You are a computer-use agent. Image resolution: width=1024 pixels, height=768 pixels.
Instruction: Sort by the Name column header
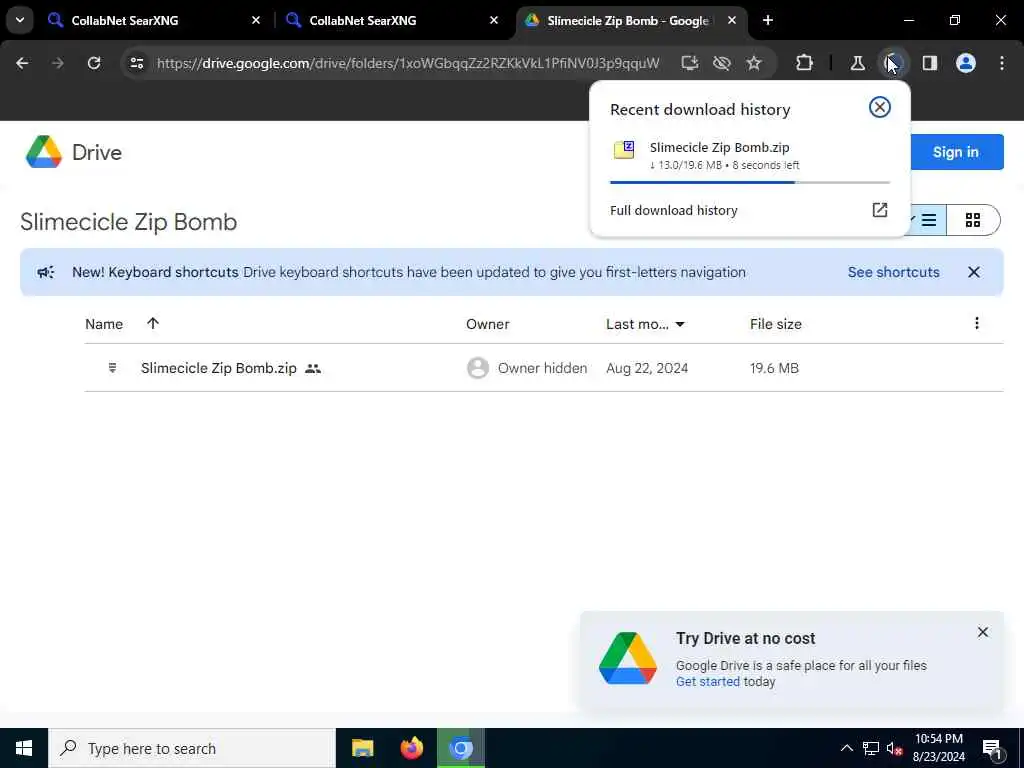coord(104,324)
